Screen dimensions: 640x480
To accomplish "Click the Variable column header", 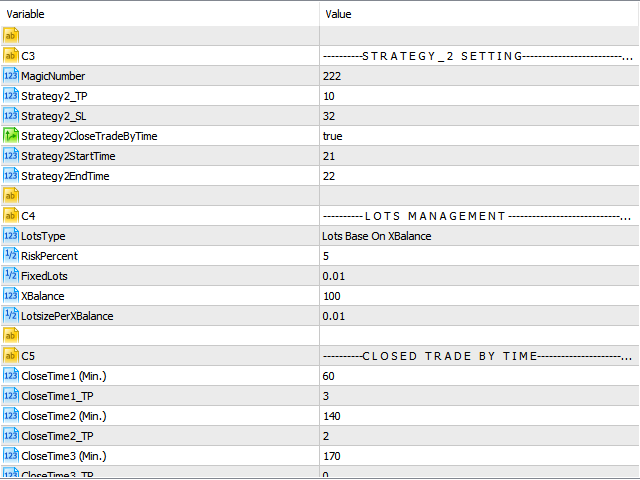I will tap(160, 15).
